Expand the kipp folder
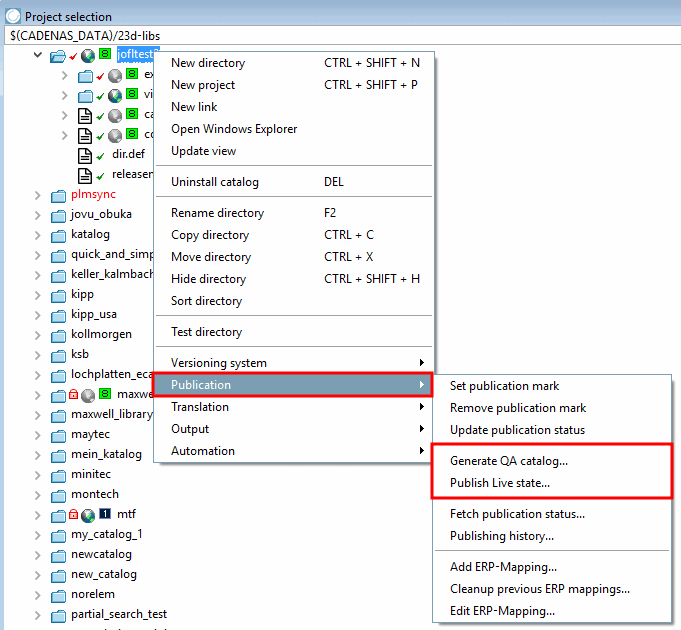 (x=38, y=296)
